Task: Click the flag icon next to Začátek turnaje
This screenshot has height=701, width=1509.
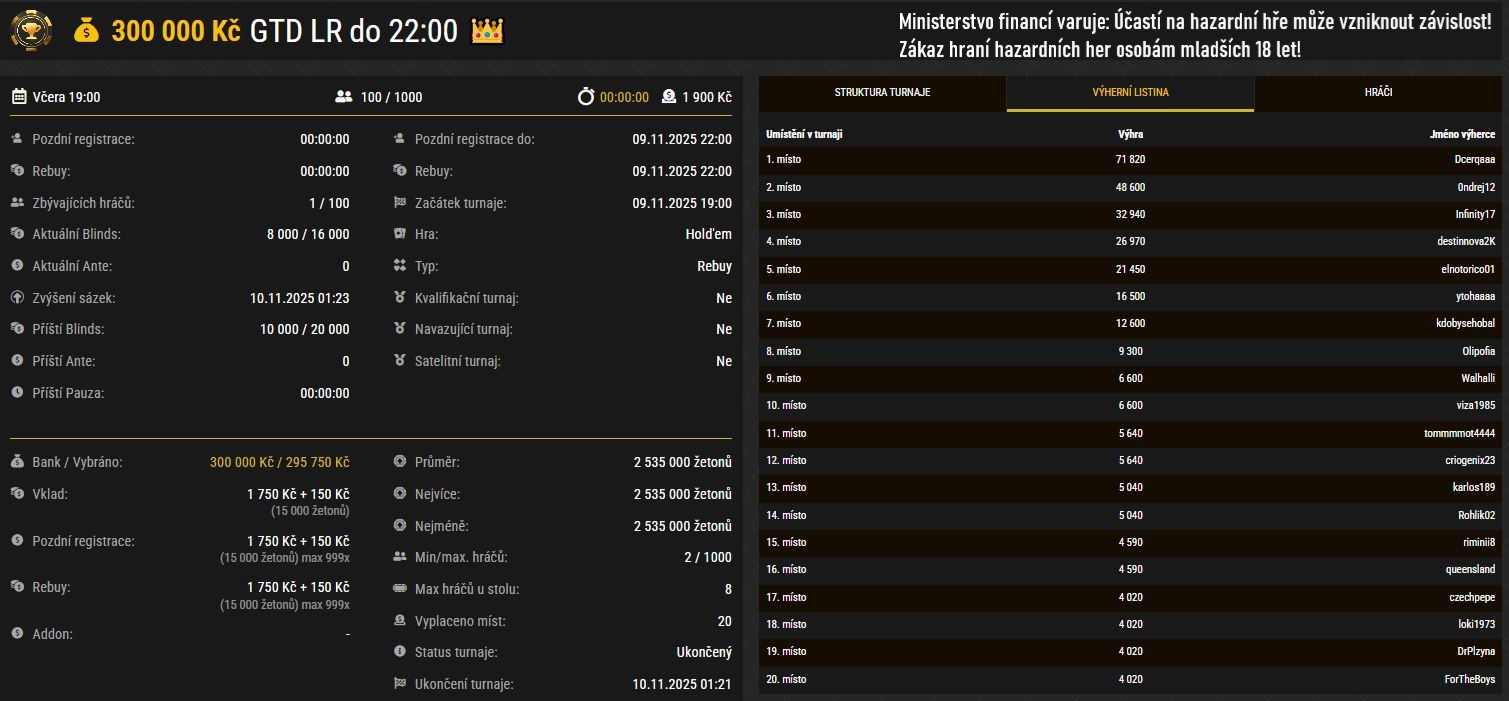Action: click(x=400, y=203)
